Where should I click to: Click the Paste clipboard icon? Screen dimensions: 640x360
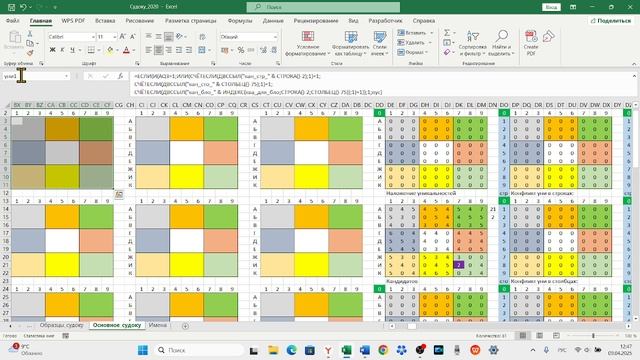coord(14,38)
